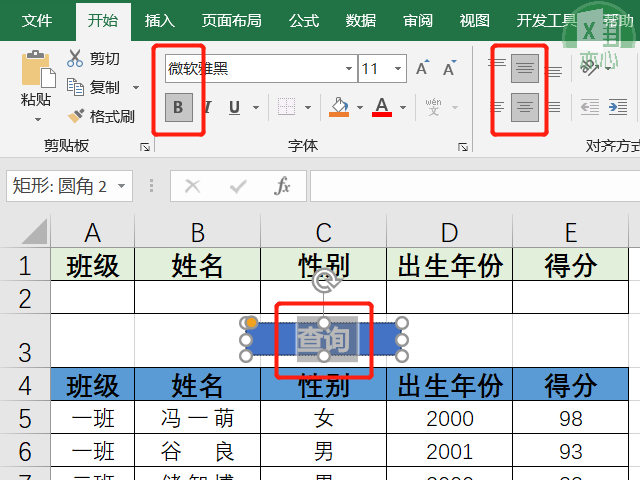Viewport: 640px width, 480px height.
Task: Open fill color dropdown arrow
Action: coord(360,107)
